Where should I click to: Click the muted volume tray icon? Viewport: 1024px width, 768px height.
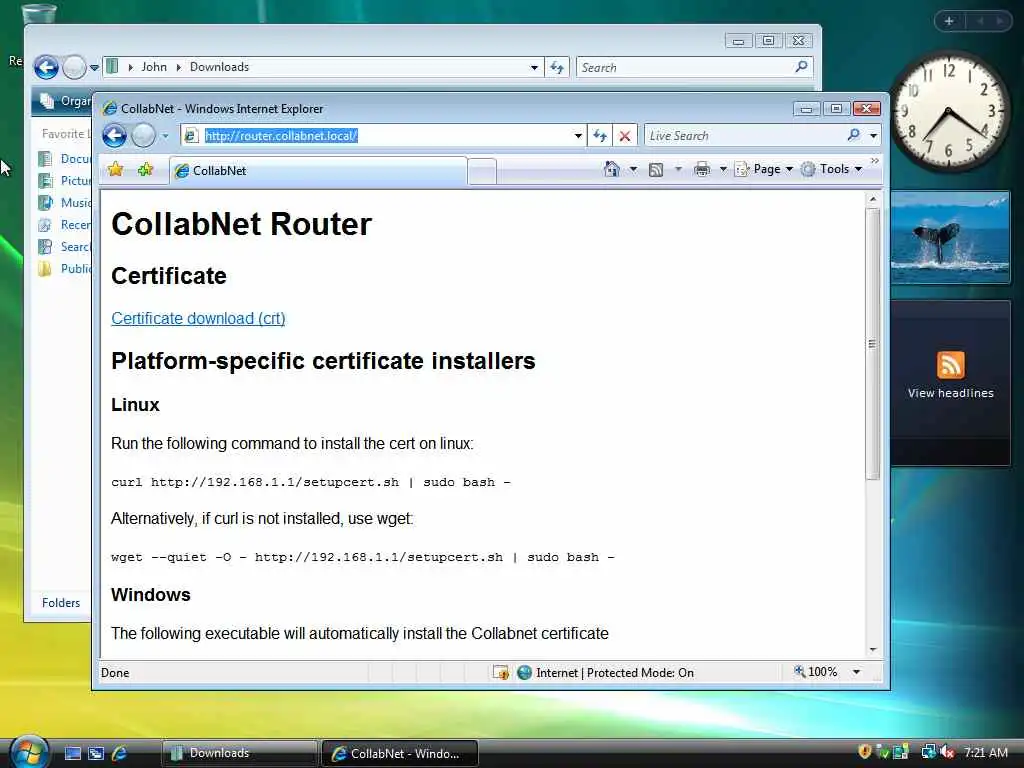tap(946, 752)
